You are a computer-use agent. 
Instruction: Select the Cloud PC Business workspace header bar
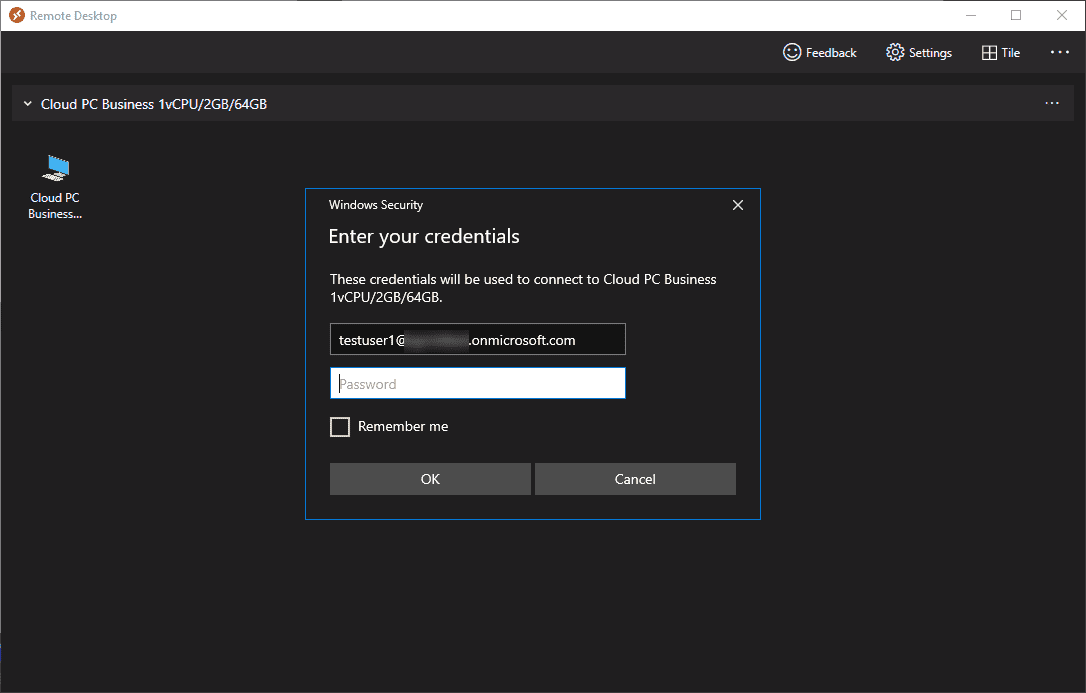(x=400, y=103)
